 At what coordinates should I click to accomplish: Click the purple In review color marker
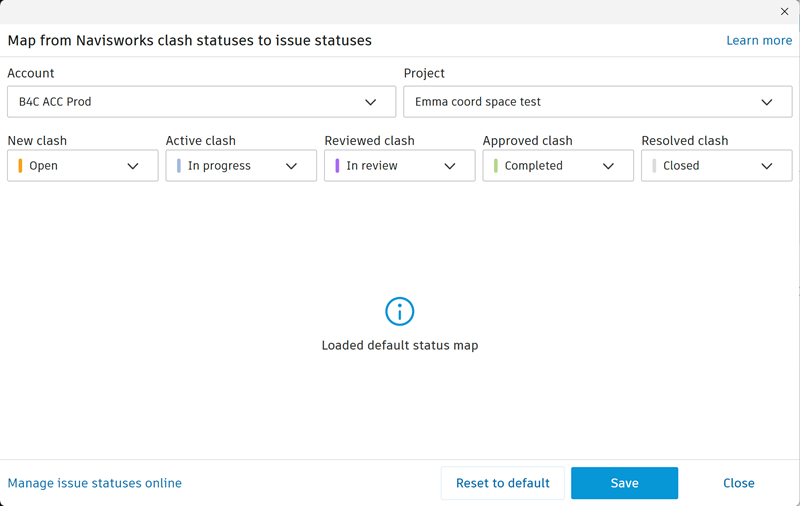coord(337,166)
